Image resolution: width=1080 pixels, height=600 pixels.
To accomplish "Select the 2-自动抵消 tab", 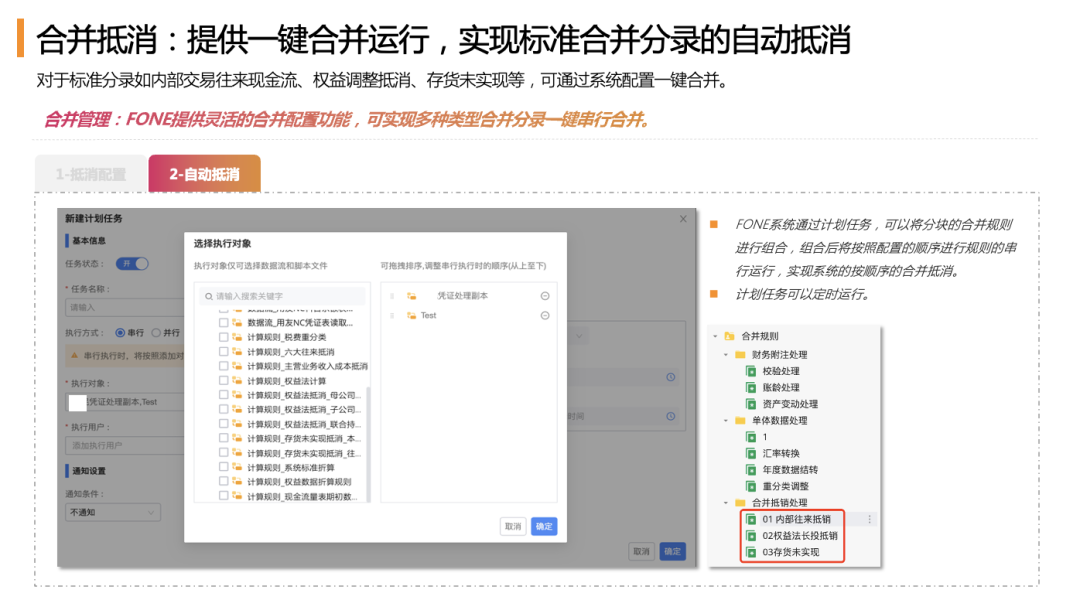I will 204,172.
